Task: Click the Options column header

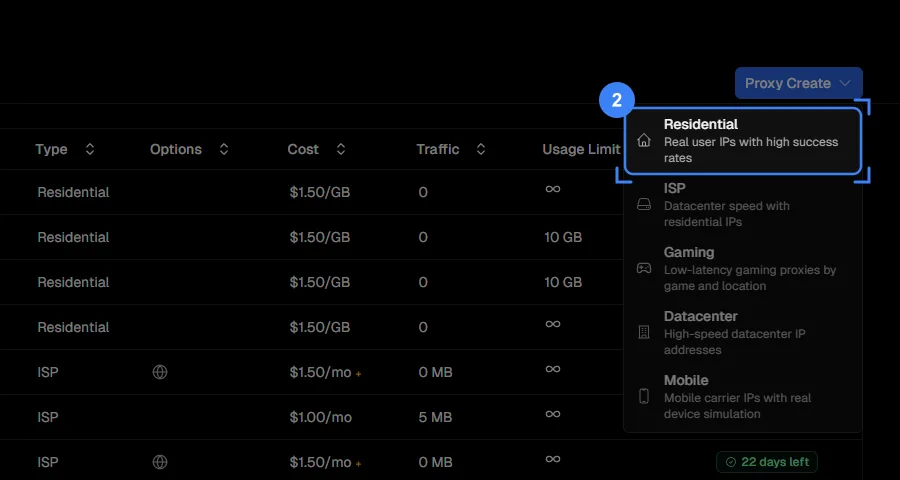Action: click(176, 149)
